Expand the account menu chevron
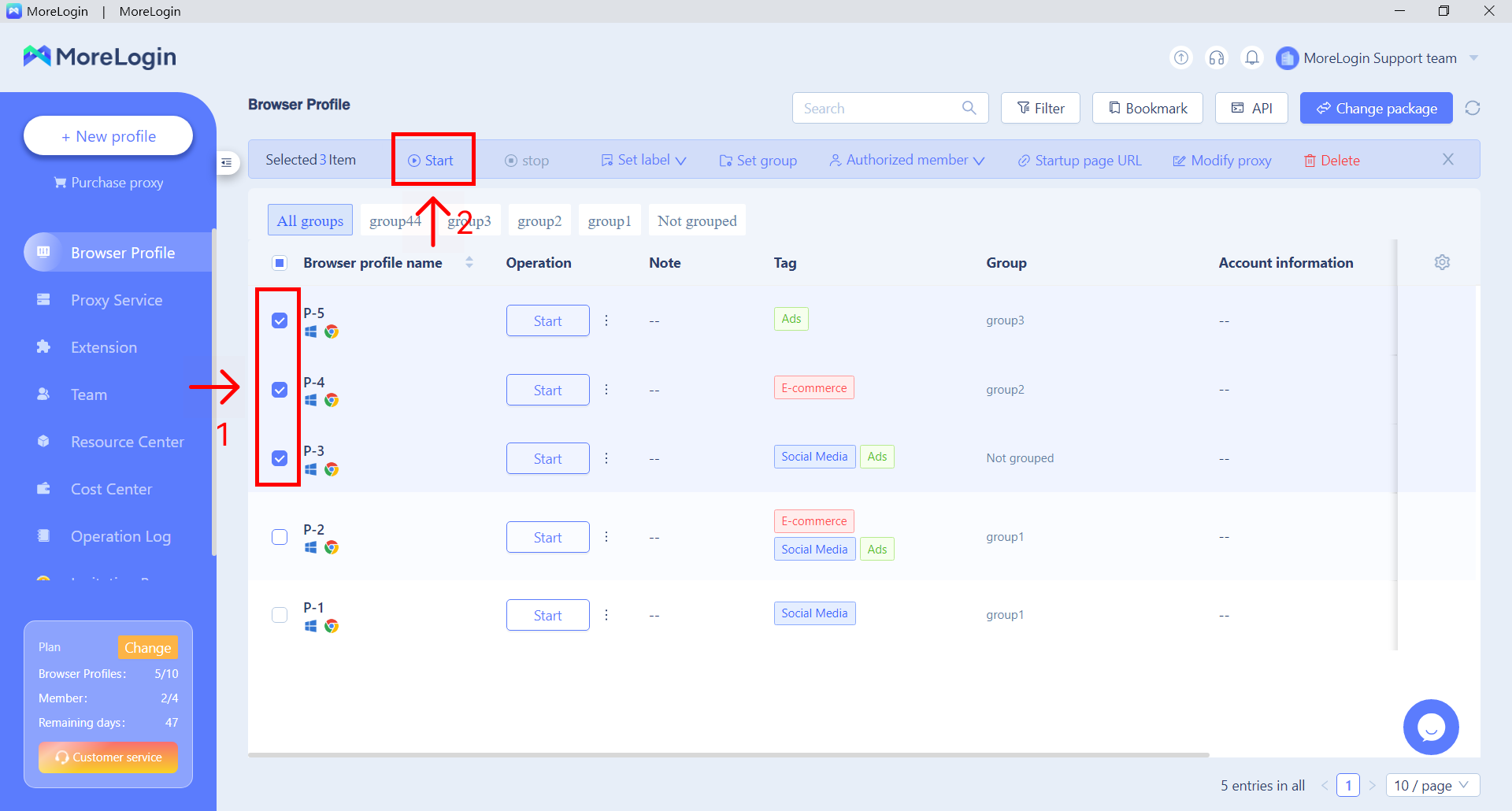 click(1473, 58)
